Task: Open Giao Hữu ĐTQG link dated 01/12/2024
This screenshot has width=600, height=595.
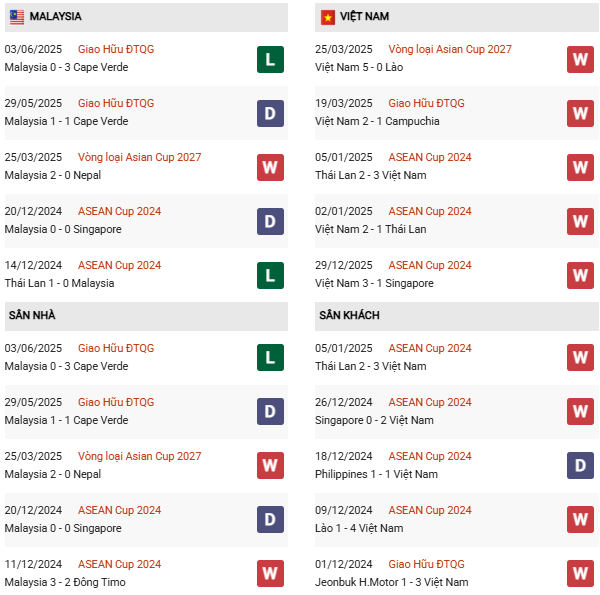Action: (x=426, y=564)
